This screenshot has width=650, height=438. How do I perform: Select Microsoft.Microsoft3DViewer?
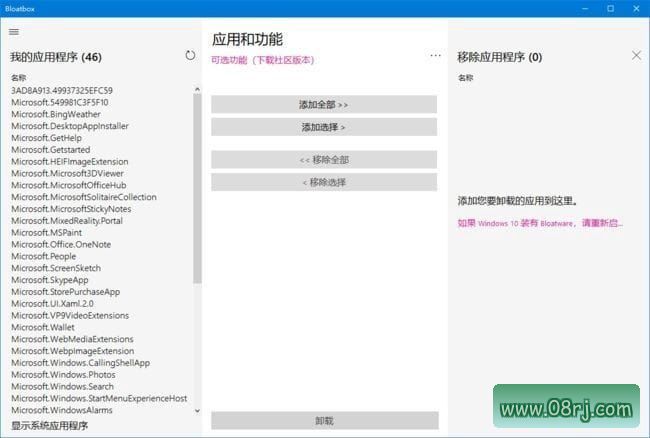tap(67, 173)
